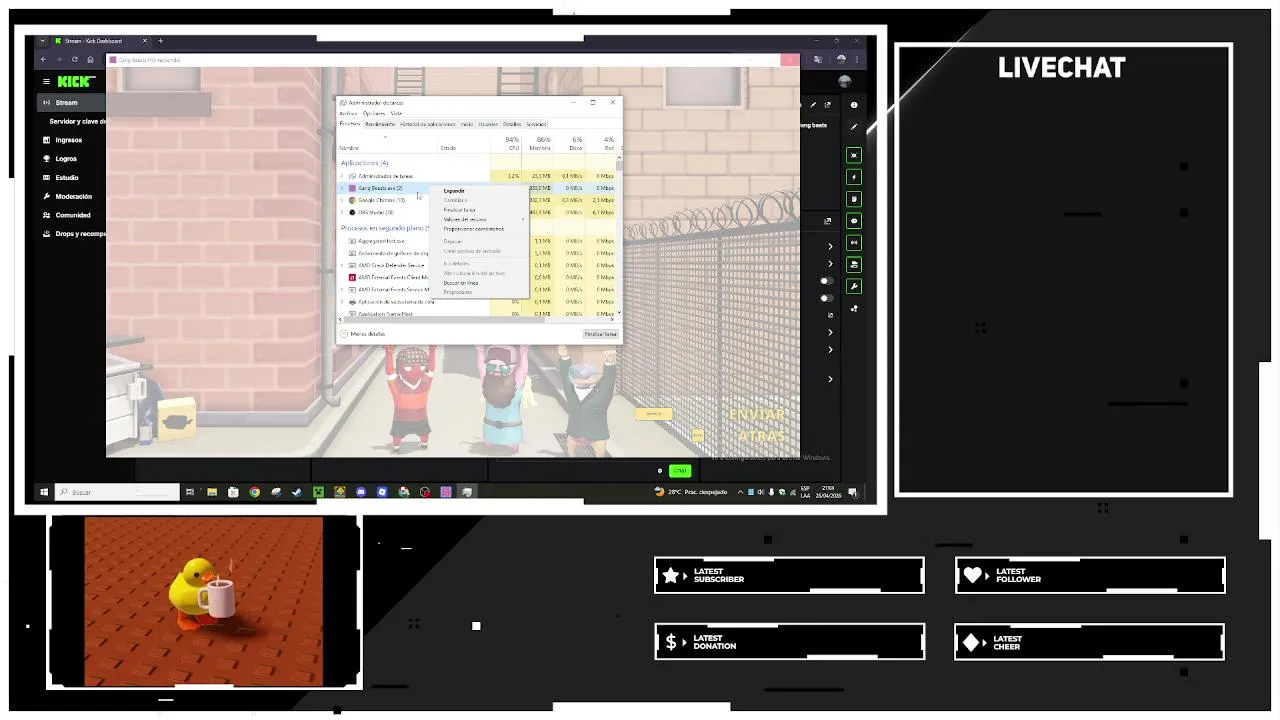Switch to the Usuarios tab
This screenshot has height=720, width=1280.
[x=488, y=124]
